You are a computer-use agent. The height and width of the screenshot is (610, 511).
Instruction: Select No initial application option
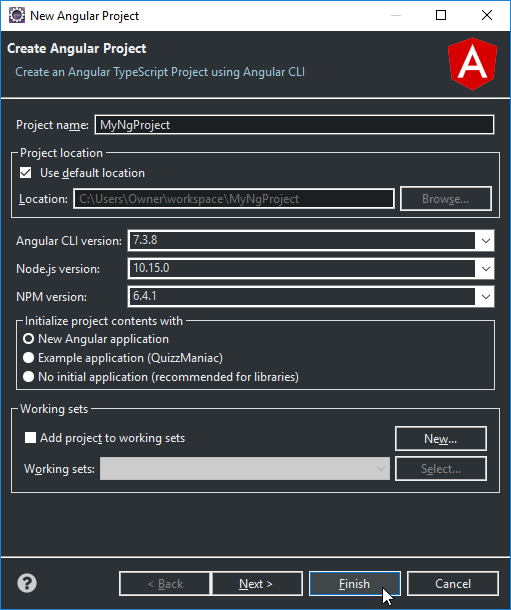point(28,377)
